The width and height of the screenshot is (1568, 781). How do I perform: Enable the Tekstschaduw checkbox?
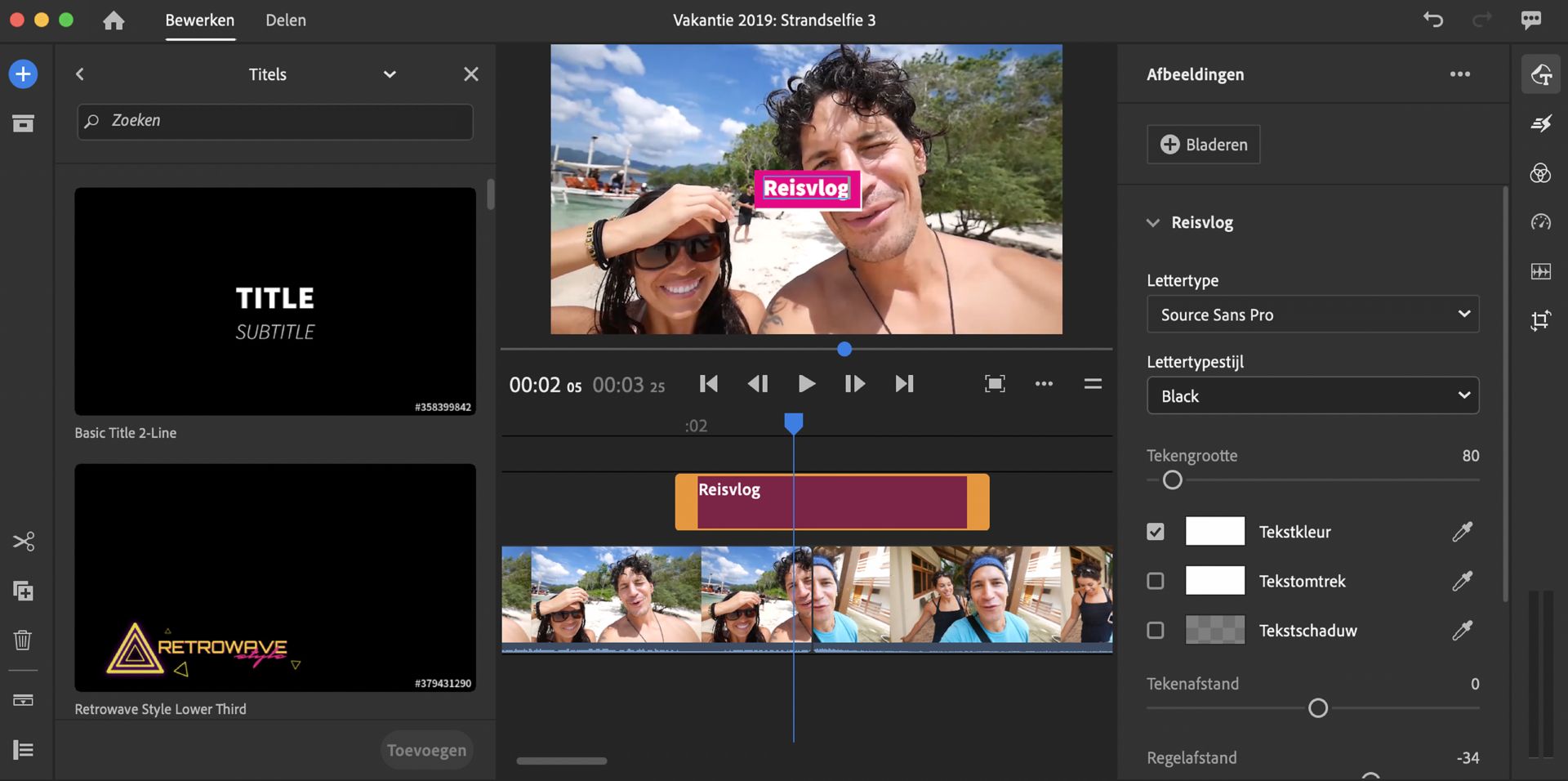[x=1155, y=630]
